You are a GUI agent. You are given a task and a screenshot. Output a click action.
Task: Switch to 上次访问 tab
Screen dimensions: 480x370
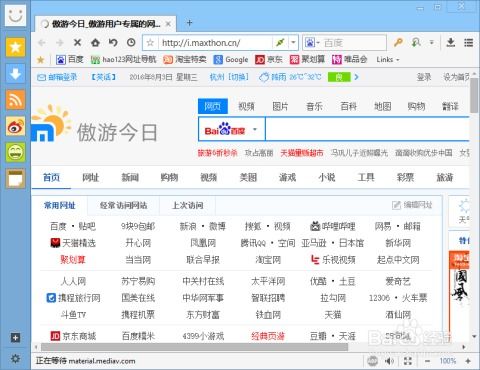187,205
